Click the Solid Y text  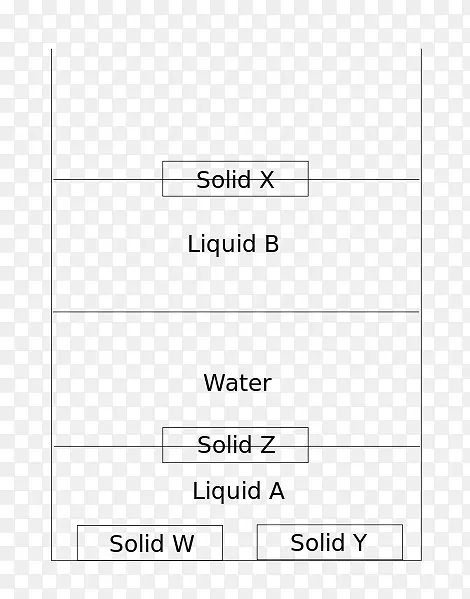tap(329, 542)
